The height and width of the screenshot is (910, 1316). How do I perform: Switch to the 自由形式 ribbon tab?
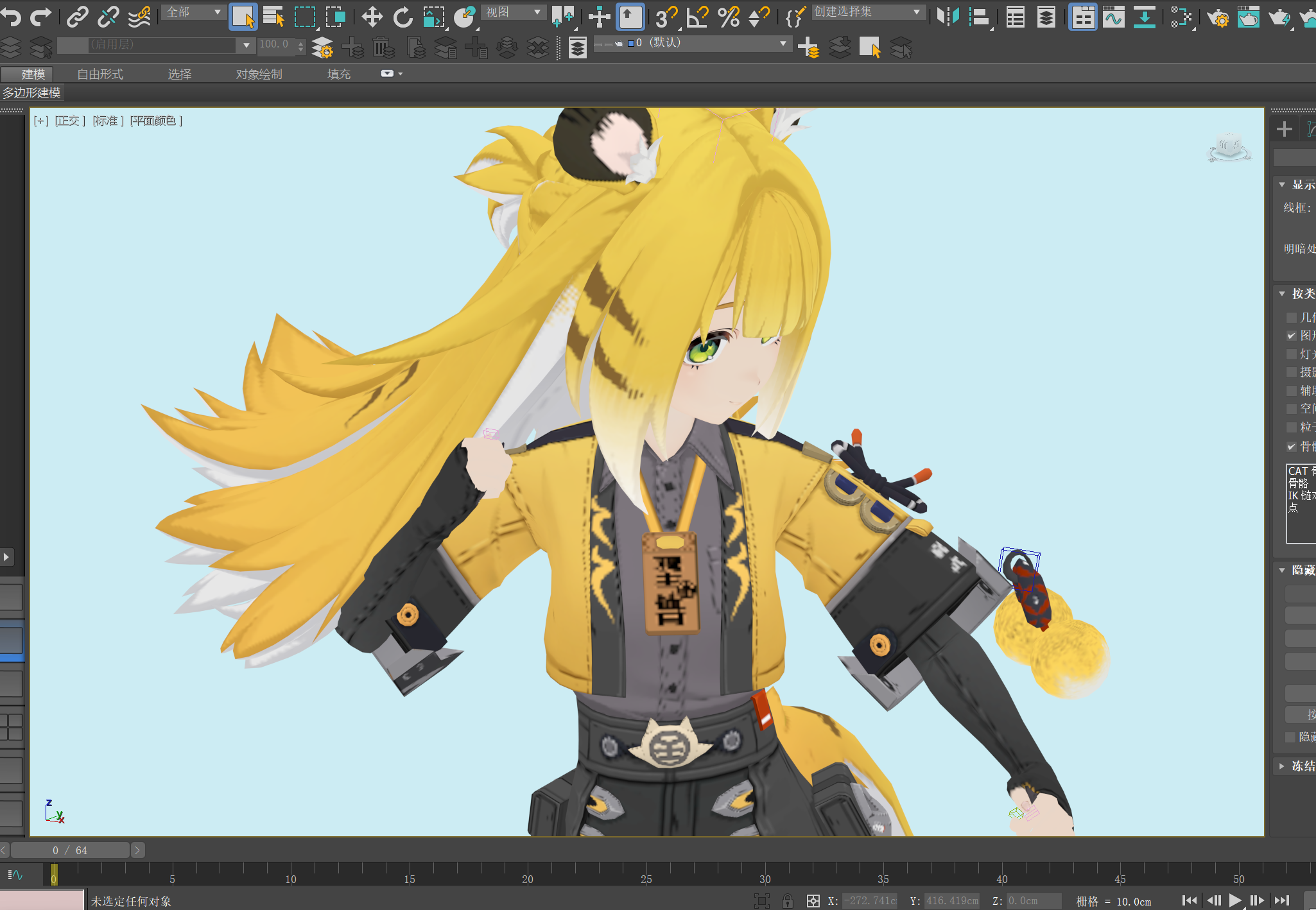(100, 74)
